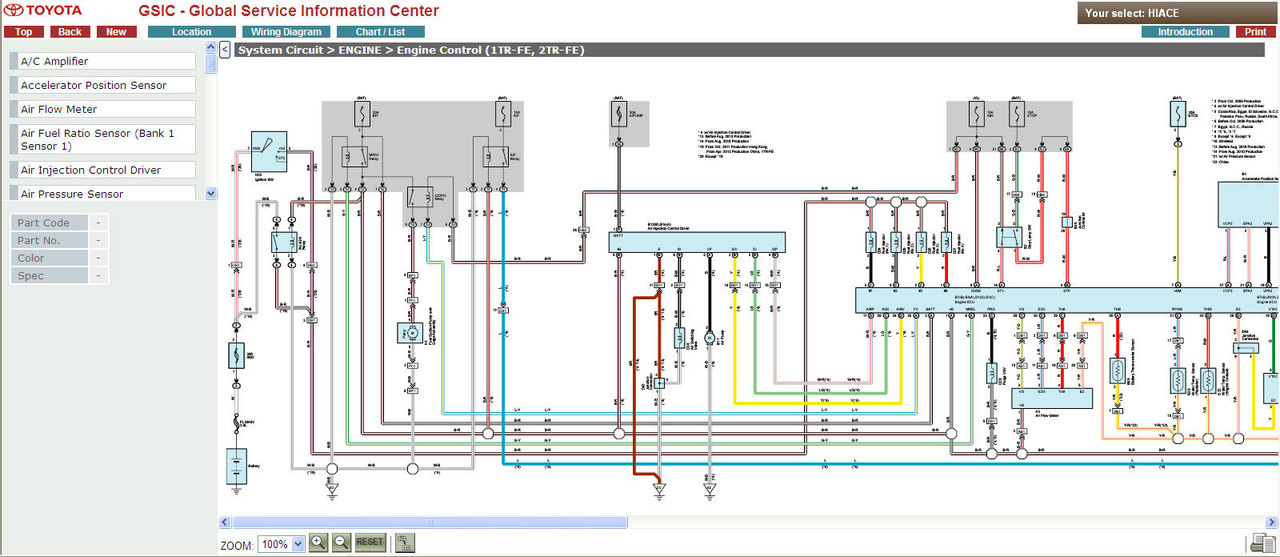This screenshot has width=1280, height=557.
Task: Click parts list scroll down arrow
Action: click(x=211, y=193)
